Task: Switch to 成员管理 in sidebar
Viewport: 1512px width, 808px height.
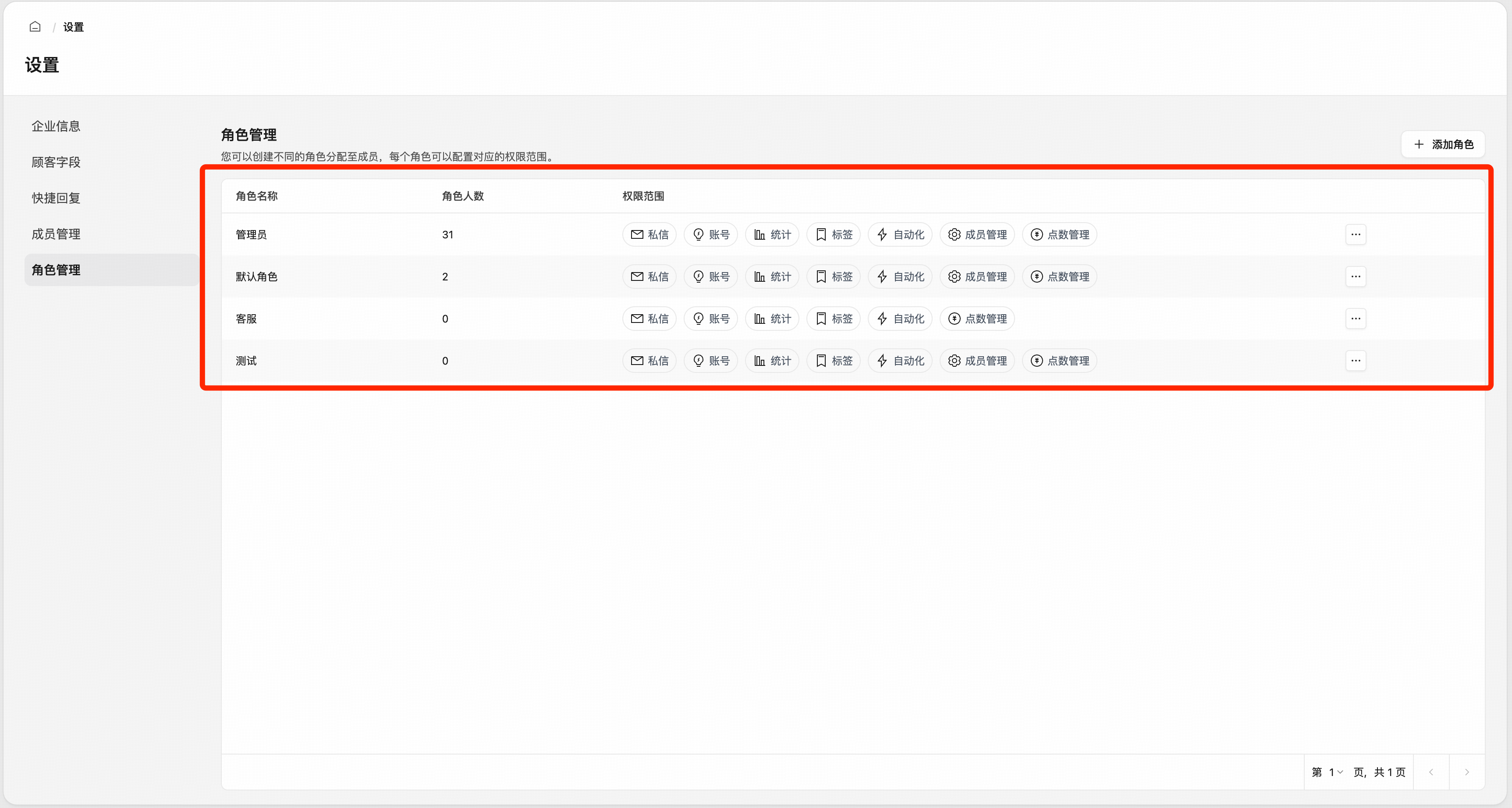Action: [x=56, y=234]
